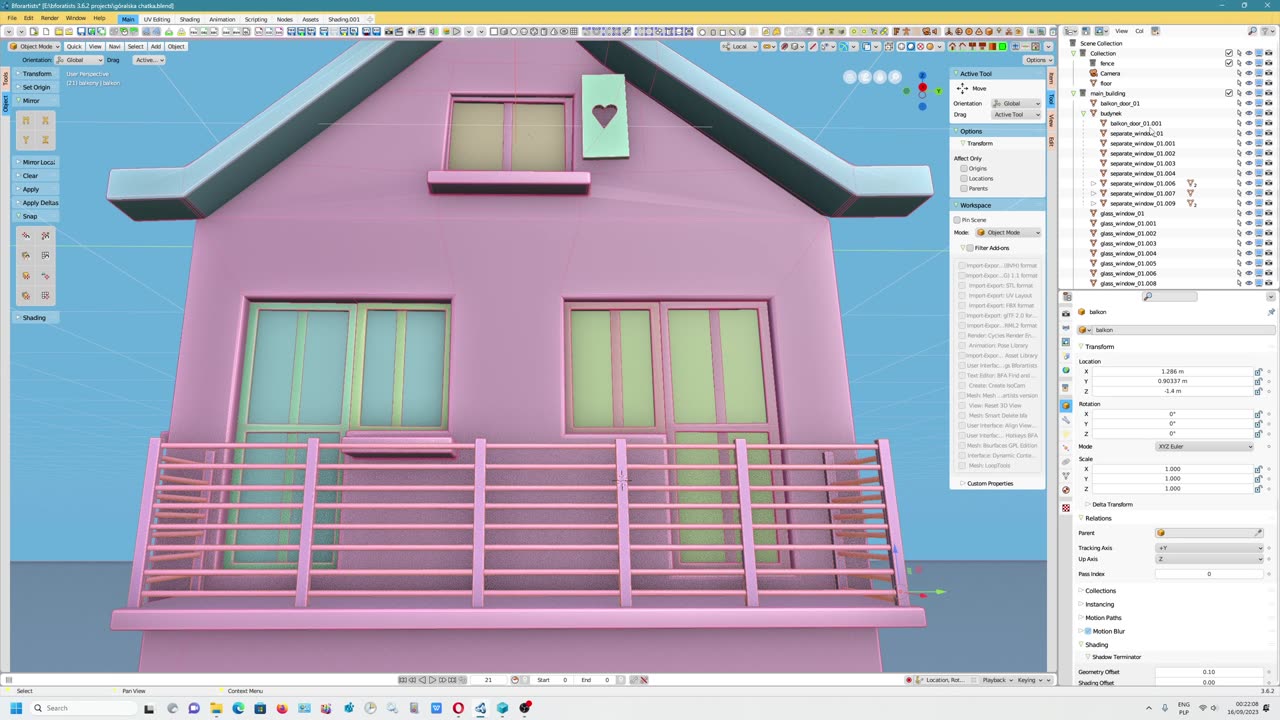This screenshot has width=1280, height=720.
Task: Check the Pin Scene checkbox
Action: [957, 220]
